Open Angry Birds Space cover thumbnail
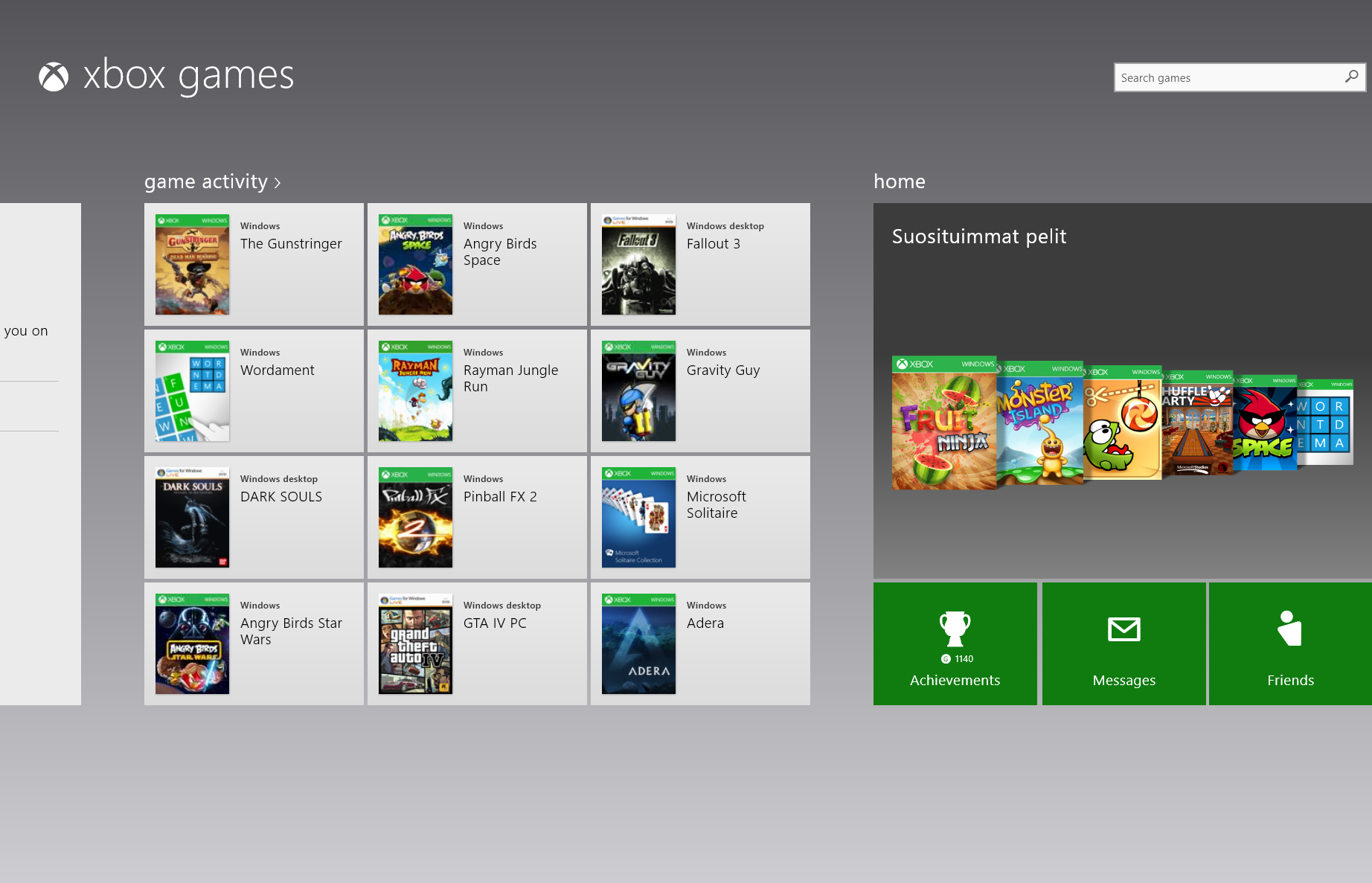Screen dimensions: 1372x883 (x=415, y=265)
